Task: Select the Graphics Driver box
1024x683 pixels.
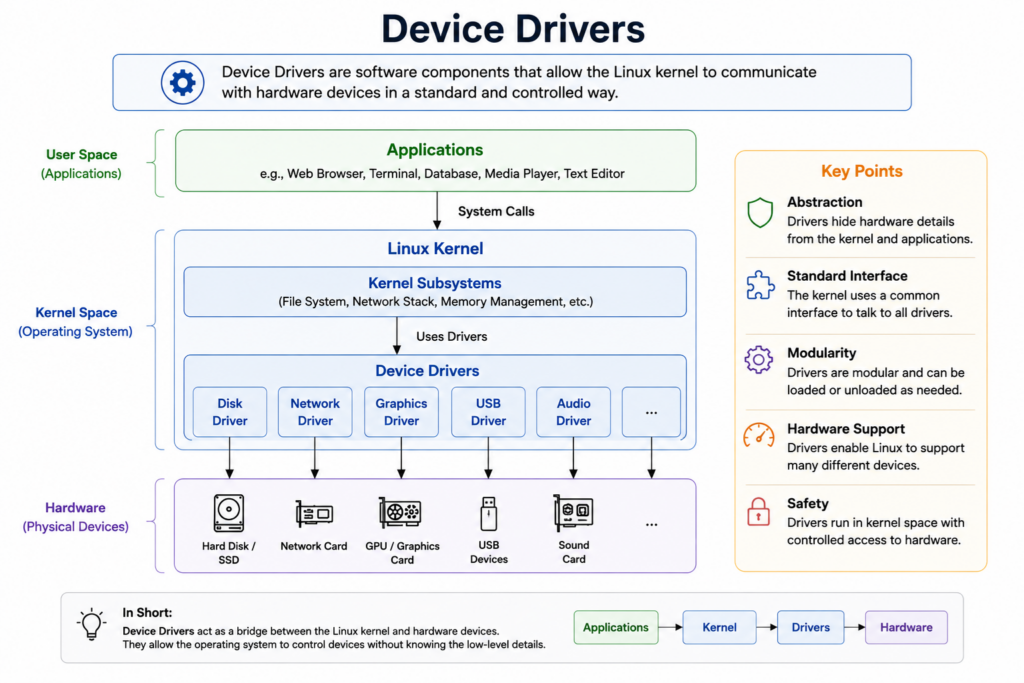Action: (x=401, y=412)
